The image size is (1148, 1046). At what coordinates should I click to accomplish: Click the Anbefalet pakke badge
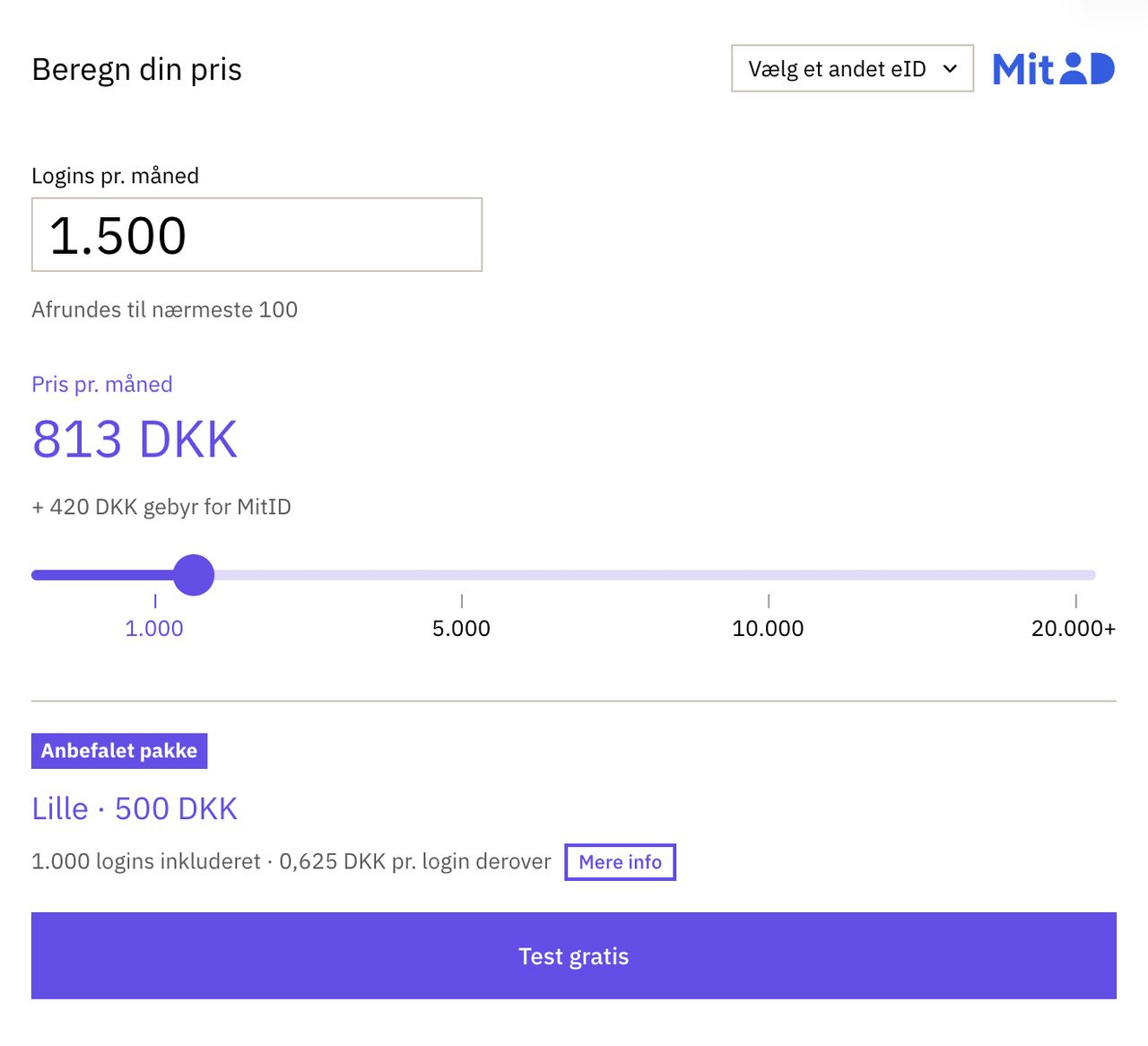coord(119,751)
